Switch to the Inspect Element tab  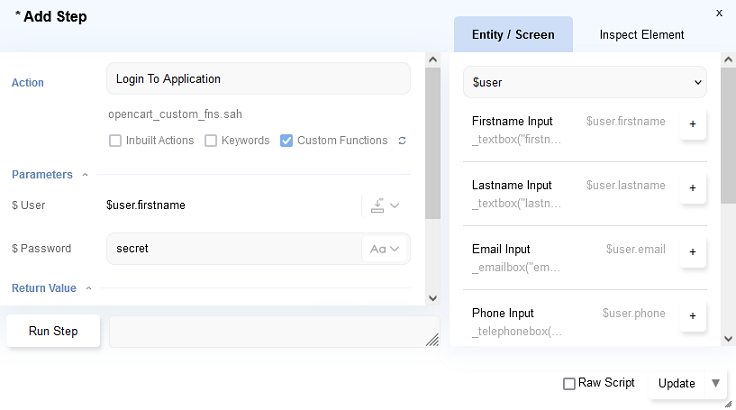pos(641,35)
